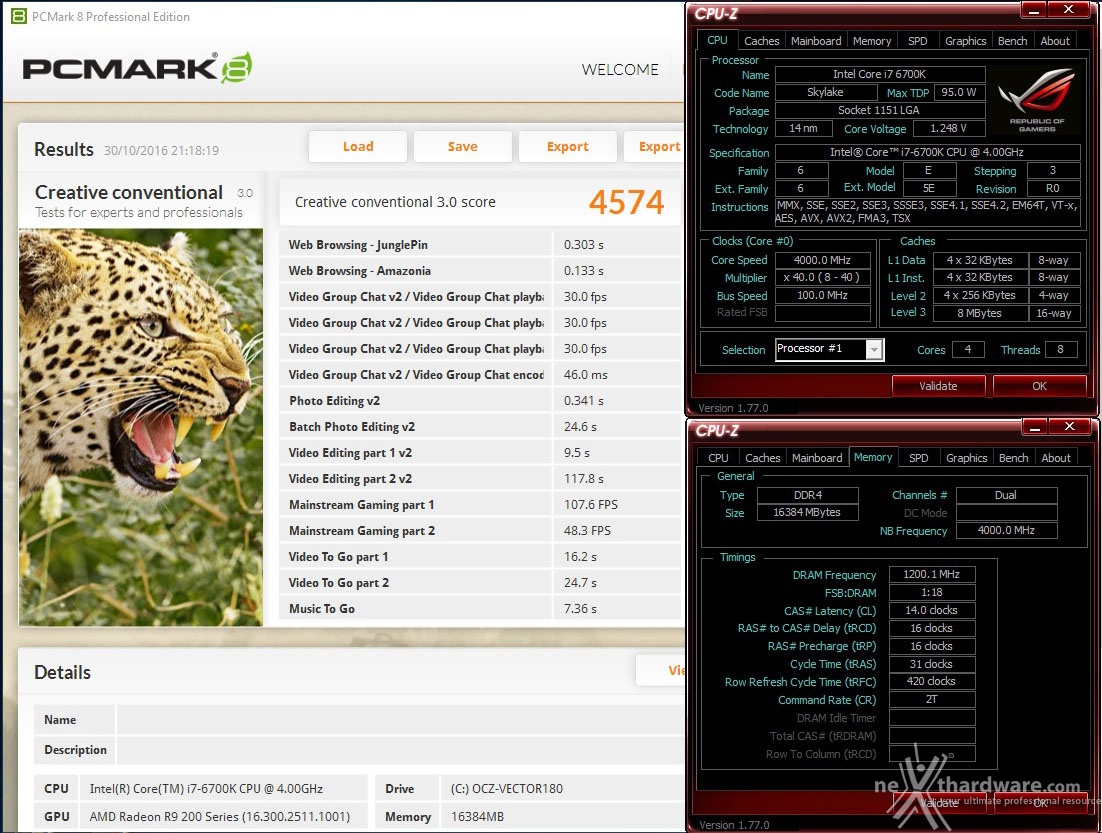
Task: Select Video To Go part 2 row
Action: 481,583
